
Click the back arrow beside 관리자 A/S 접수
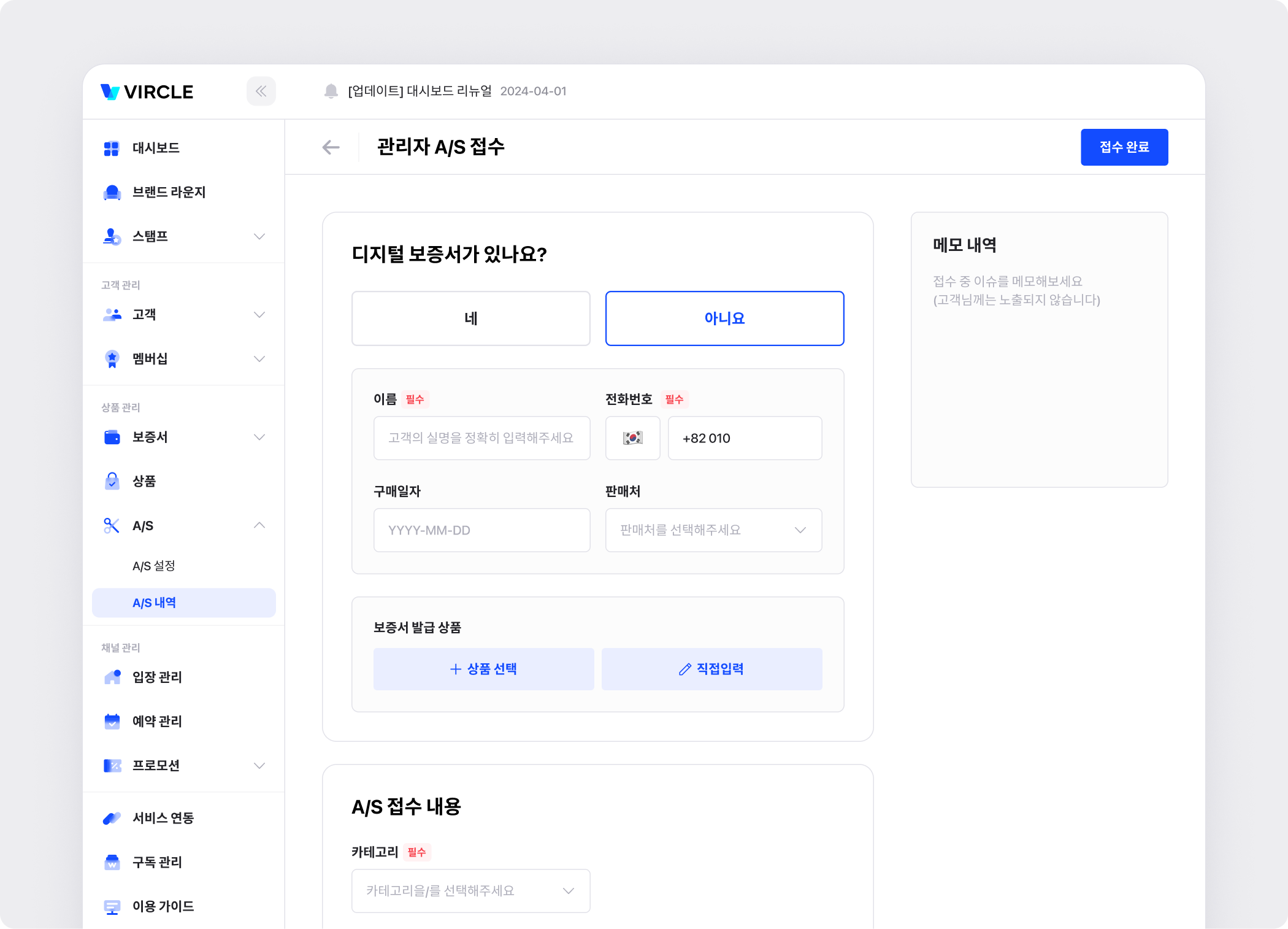click(x=331, y=147)
